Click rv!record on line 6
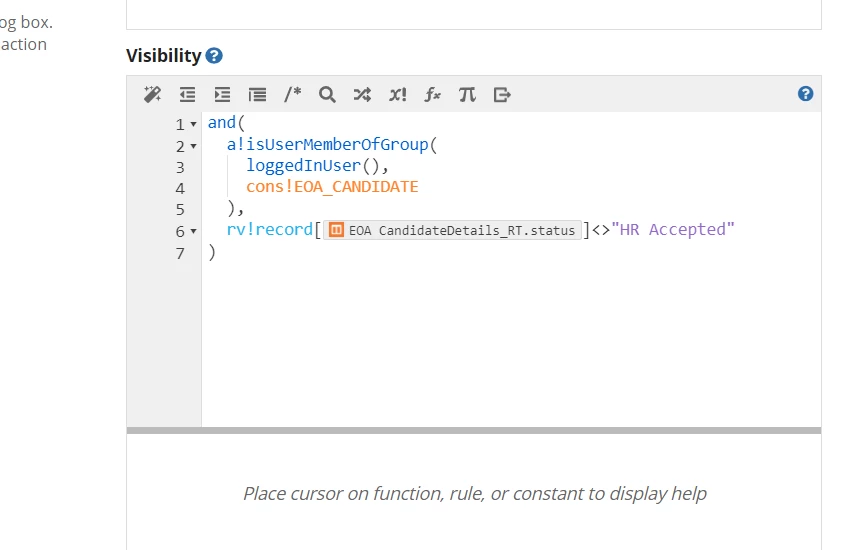Screen dimensions: 841x550 tap(269, 230)
